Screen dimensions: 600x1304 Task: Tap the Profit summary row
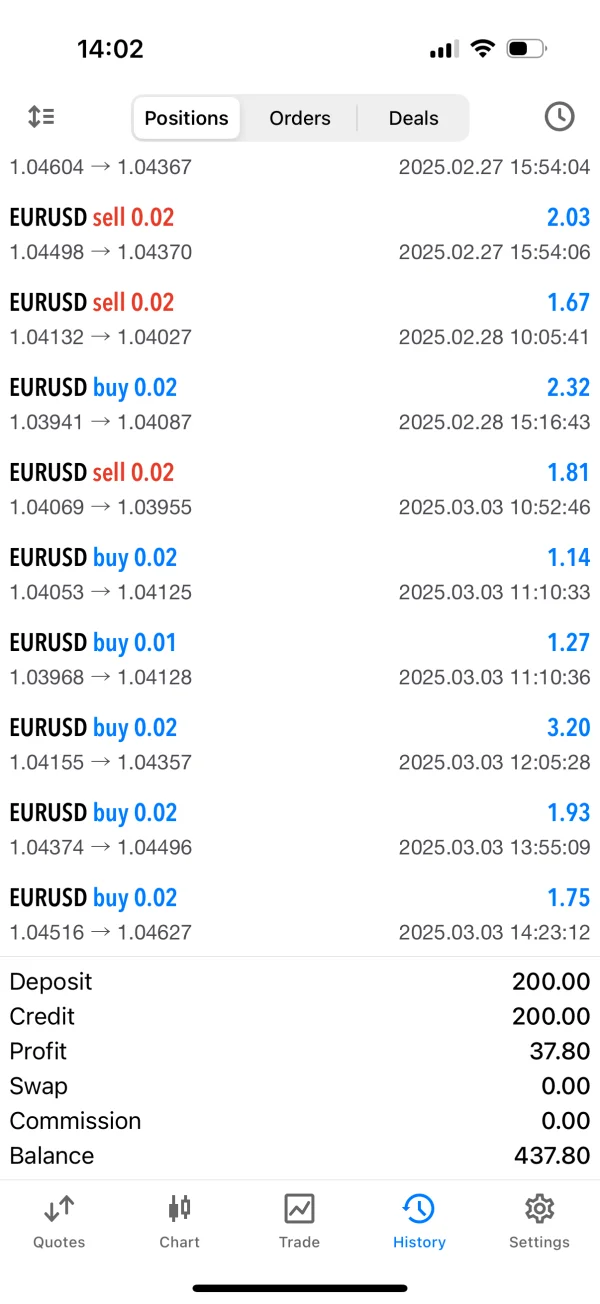(x=300, y=1051)
